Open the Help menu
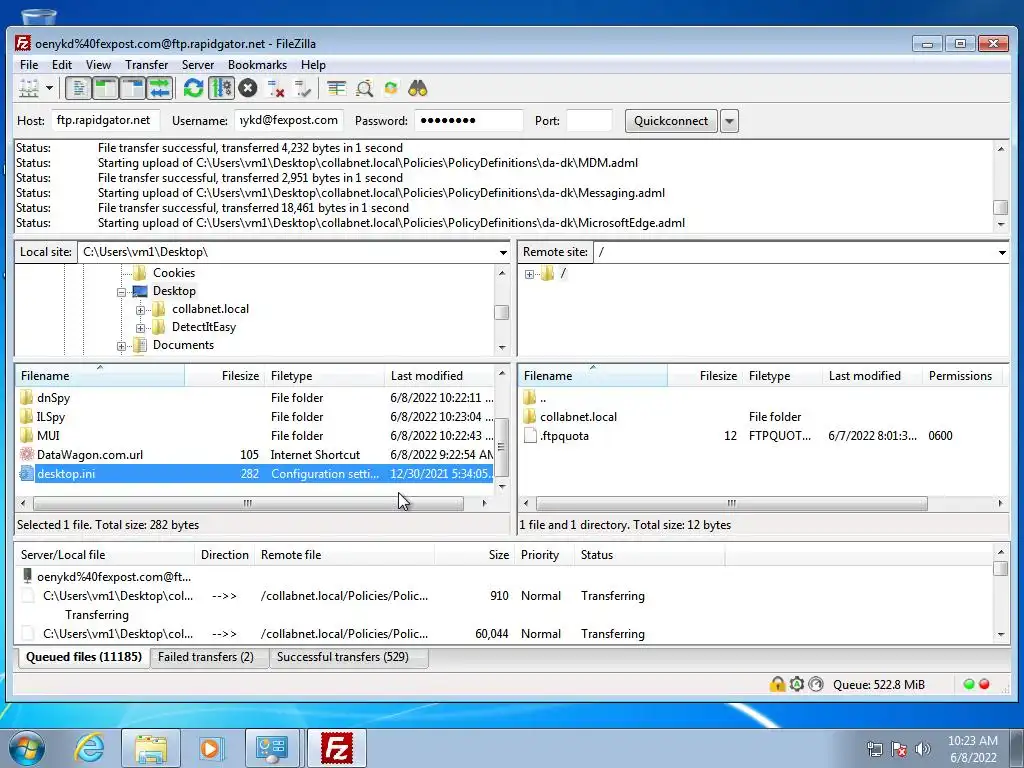Image resolution: width=1024 pixels, height=768 pixels. pyautogui.click(x=313, y=65)
